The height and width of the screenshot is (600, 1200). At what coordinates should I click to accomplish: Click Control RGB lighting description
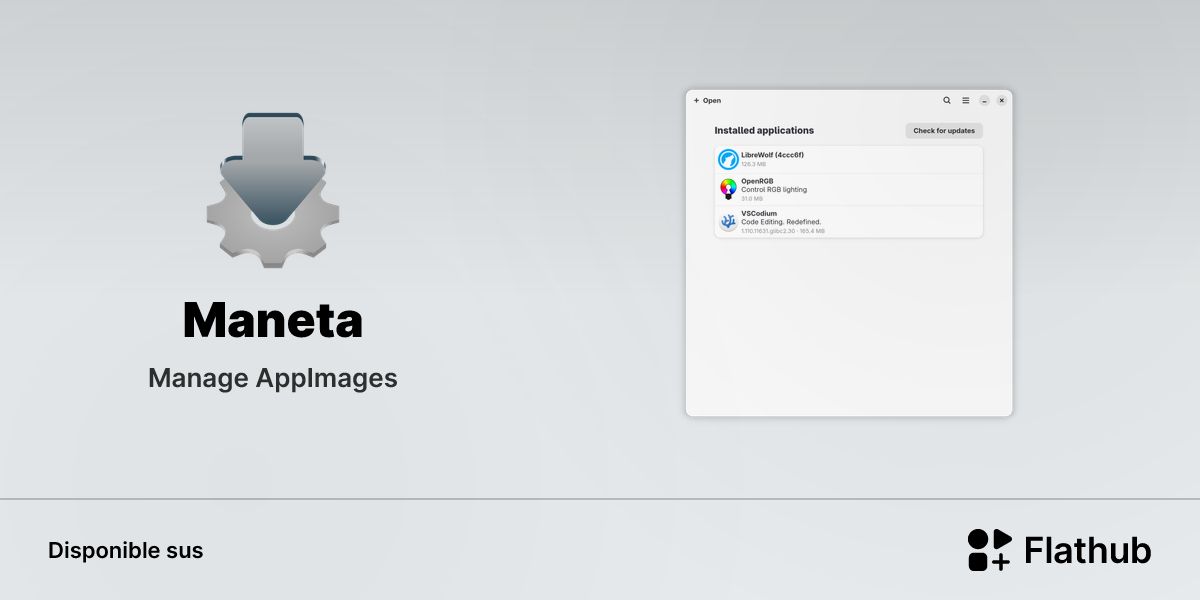pyautogui.click(x=774, y=189)
